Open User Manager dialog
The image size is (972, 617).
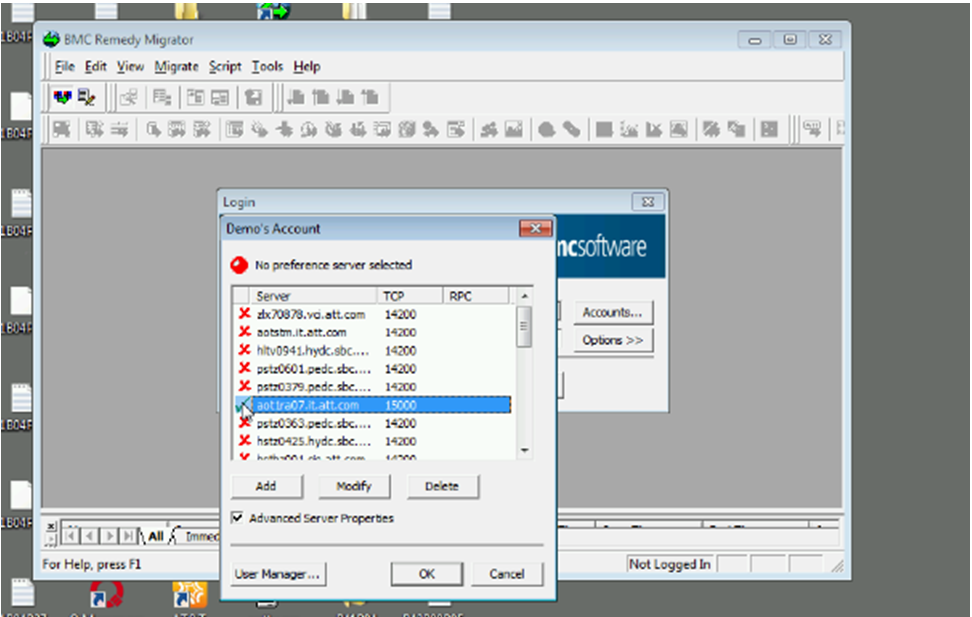coord(278,574)
